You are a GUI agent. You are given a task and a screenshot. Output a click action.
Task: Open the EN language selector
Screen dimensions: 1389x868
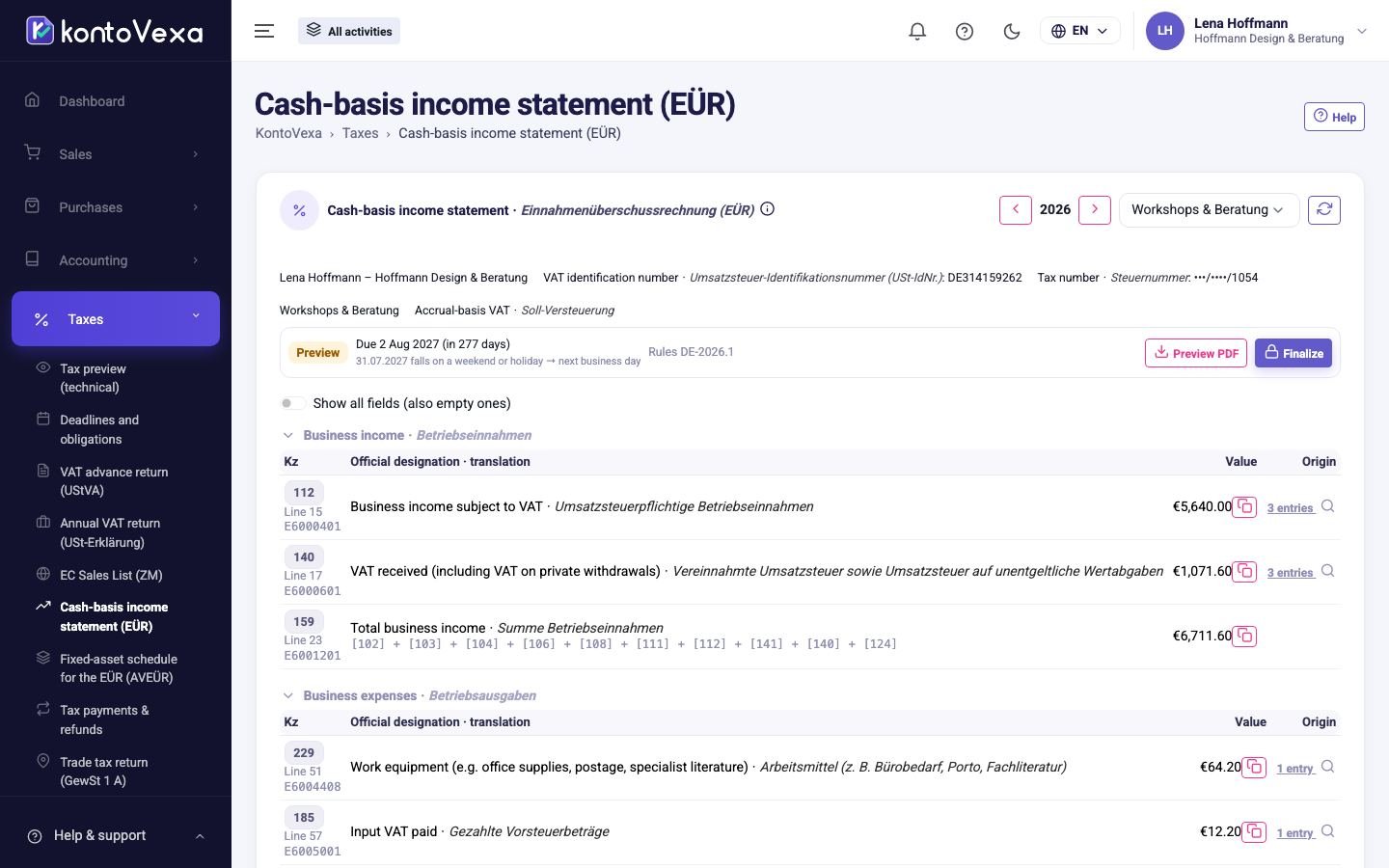click(1079, 31)
